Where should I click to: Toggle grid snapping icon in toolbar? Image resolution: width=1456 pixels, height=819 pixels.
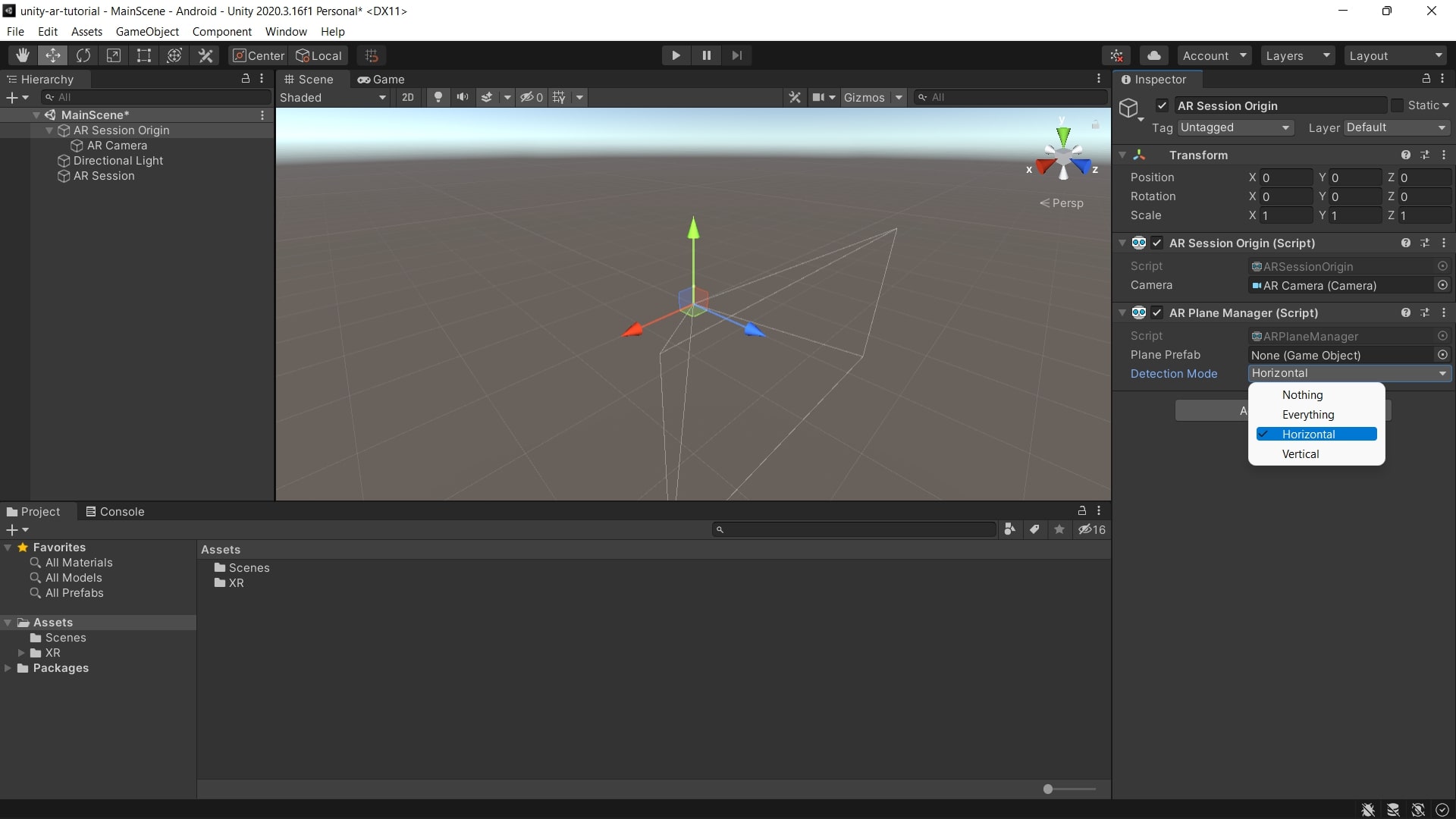click(x=372, y=55)
